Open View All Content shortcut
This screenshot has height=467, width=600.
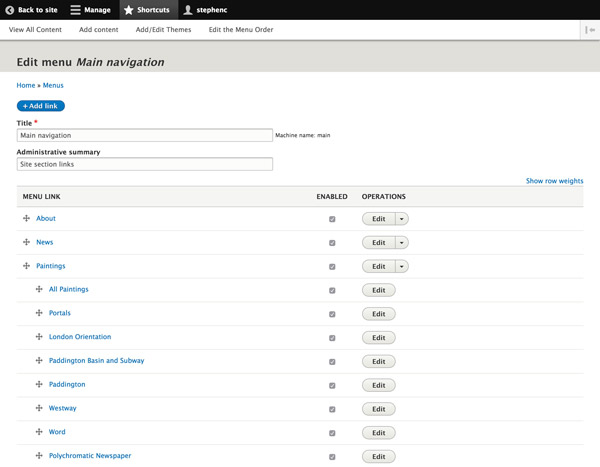[35, 30]
